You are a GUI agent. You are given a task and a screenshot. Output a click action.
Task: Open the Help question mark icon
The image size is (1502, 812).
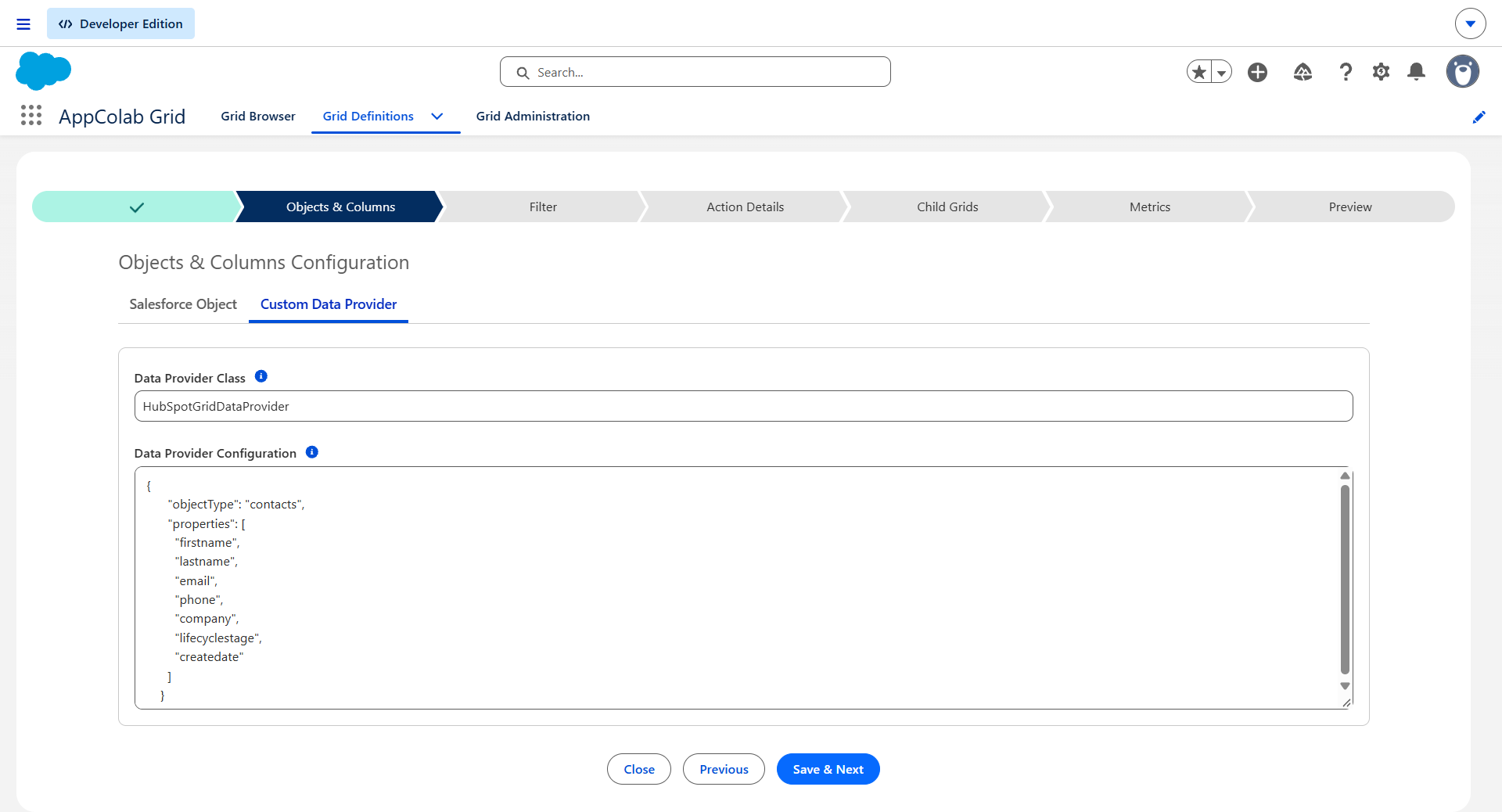point(1346,72)
